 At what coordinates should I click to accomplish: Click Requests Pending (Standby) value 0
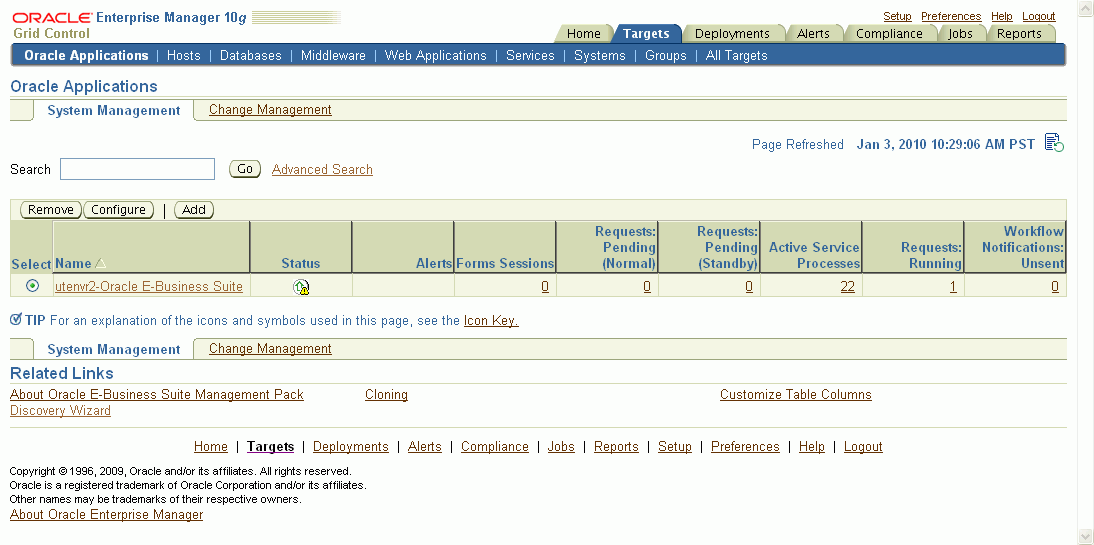click(x=749, y=286)
